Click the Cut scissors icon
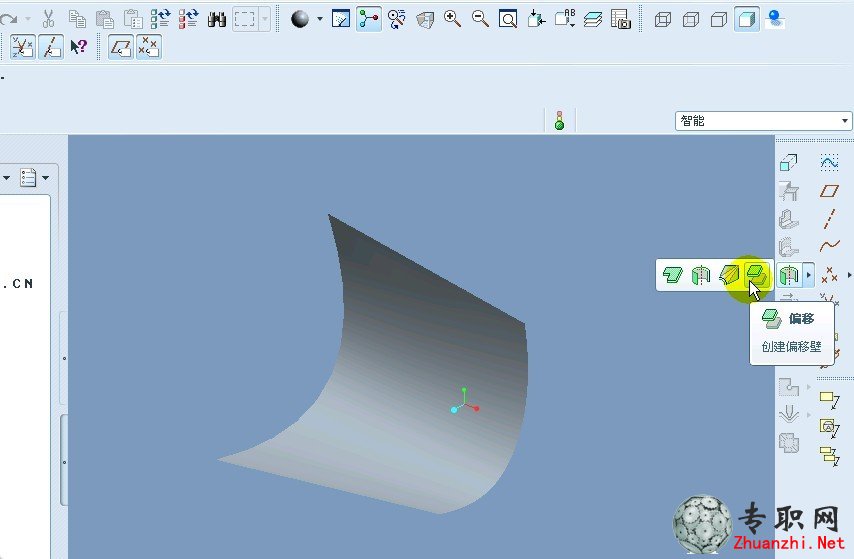This screenshot has width=854, height=559. 49,19
